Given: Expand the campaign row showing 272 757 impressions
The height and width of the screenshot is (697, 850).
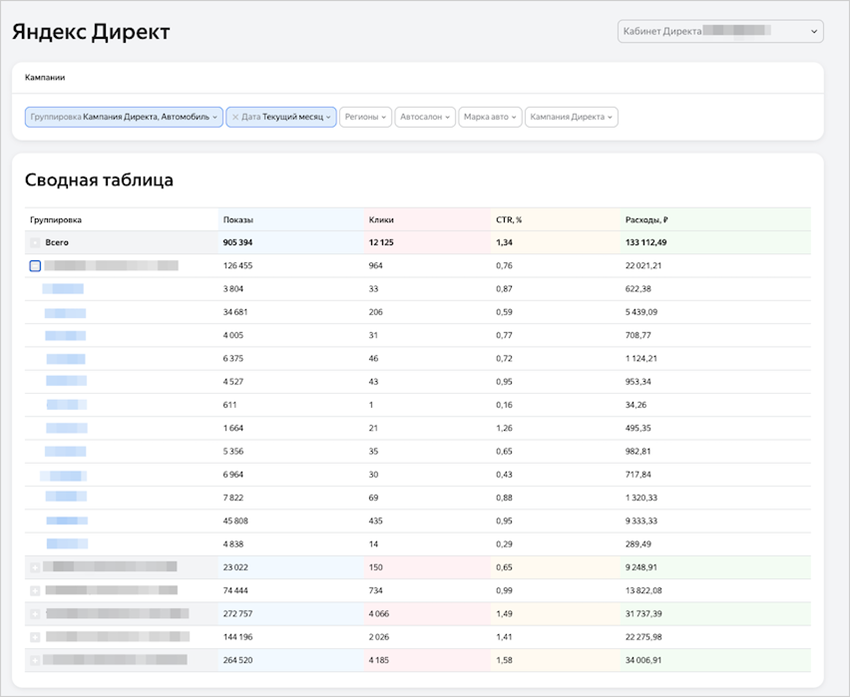Looking at the screenshot, I should pyautogui.click(x=35, y=614).
